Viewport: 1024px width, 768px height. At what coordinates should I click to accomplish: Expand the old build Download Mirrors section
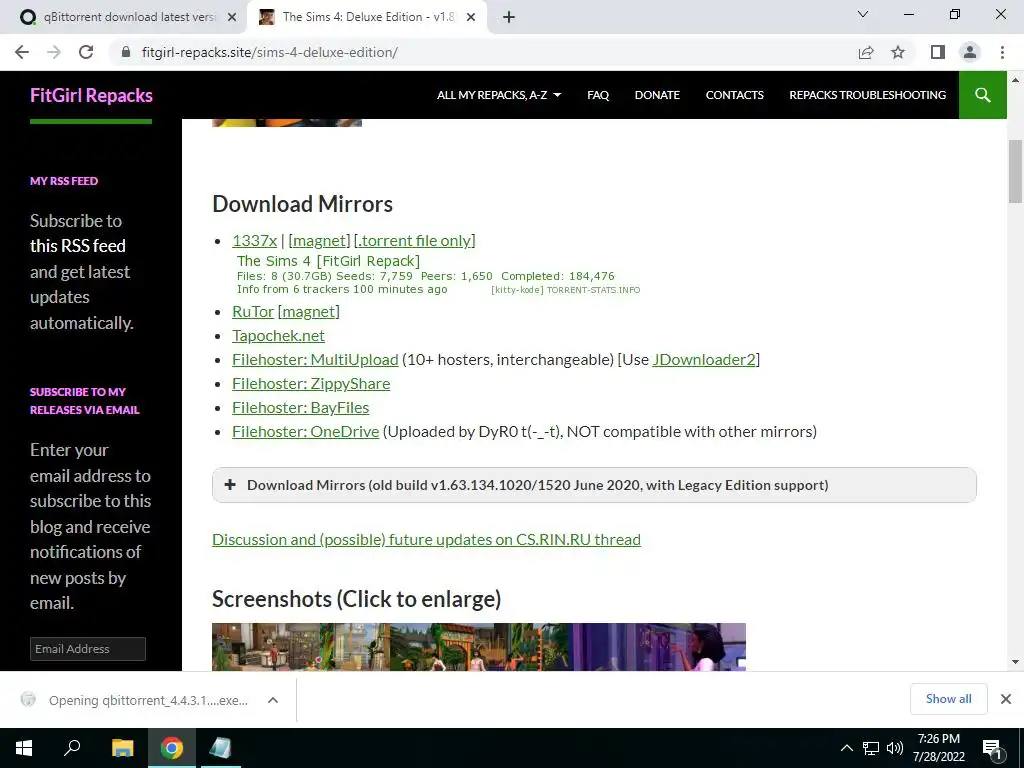594,485
